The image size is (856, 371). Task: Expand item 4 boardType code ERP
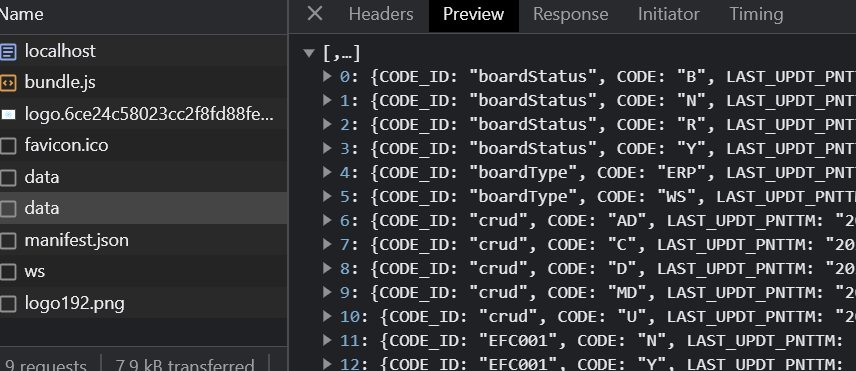328,172
